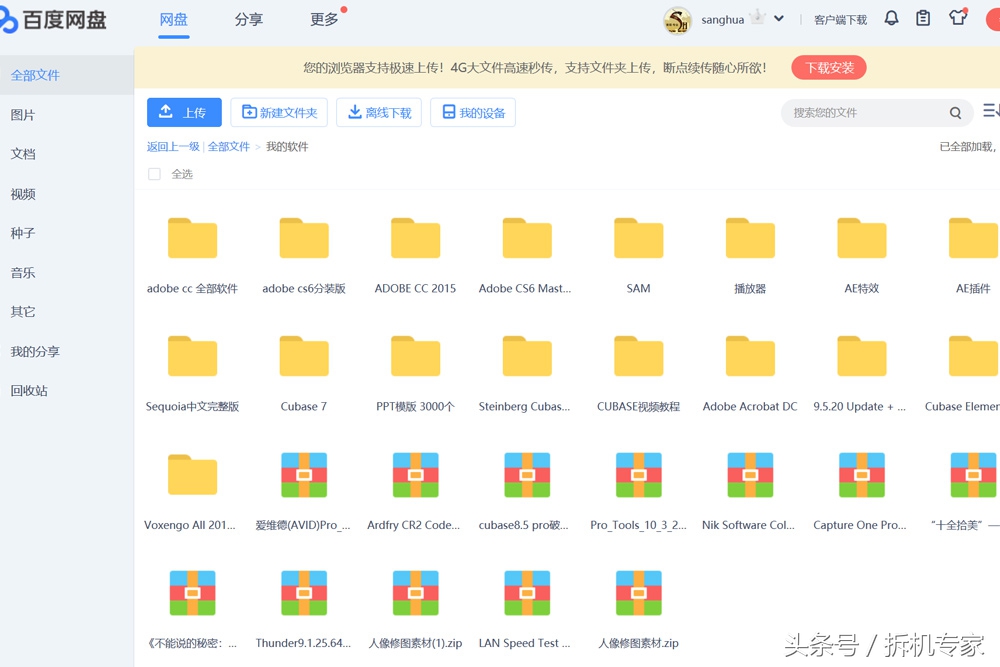
Task: Open the ADOBE CC 2015 folder
Action: (x=415, y=238)
